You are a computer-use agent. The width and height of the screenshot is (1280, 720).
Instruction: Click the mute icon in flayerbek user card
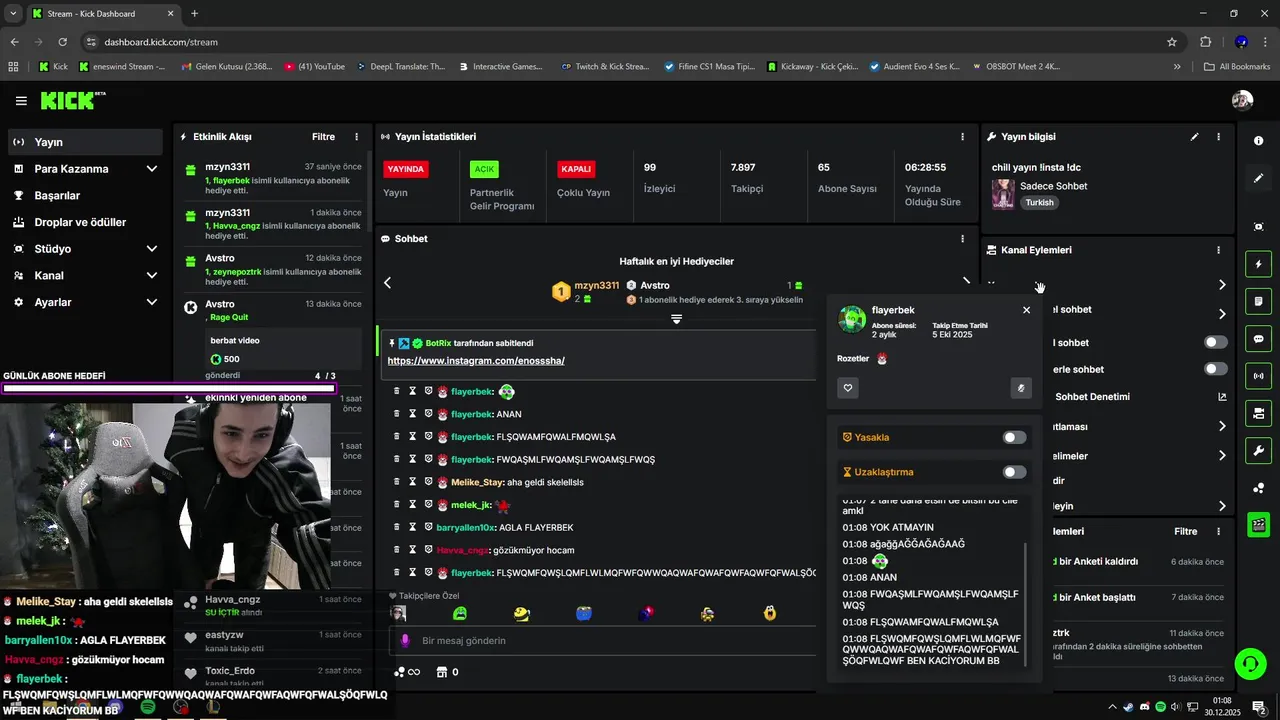tap(1021, 388)
